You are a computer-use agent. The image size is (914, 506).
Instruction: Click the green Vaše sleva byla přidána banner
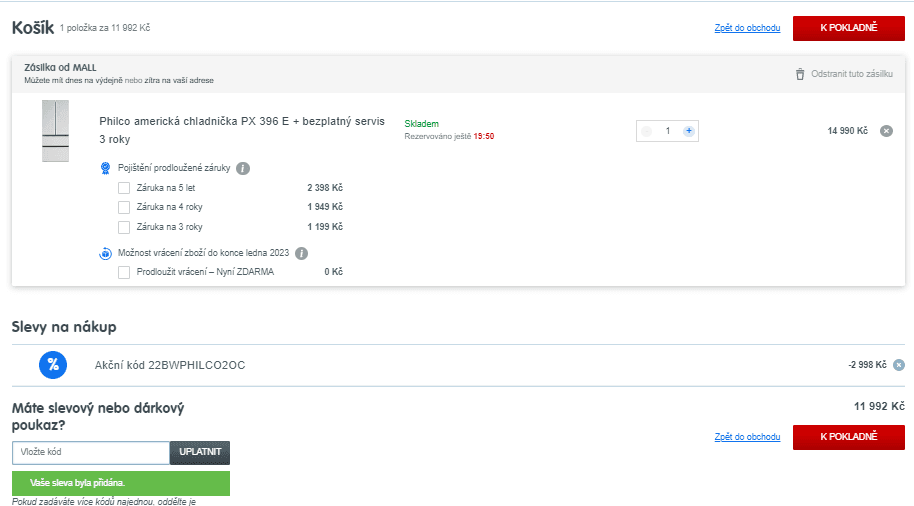121,483
